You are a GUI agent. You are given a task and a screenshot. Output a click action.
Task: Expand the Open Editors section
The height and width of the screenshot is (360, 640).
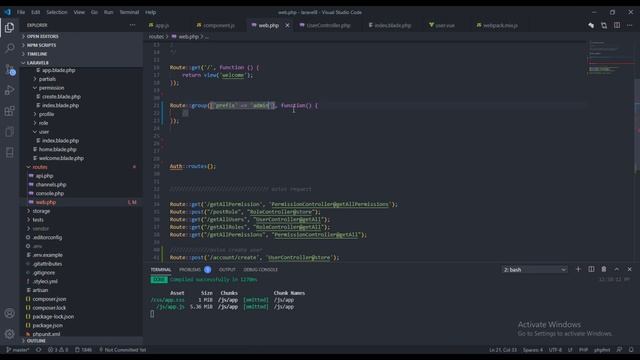tap(42, 36)
